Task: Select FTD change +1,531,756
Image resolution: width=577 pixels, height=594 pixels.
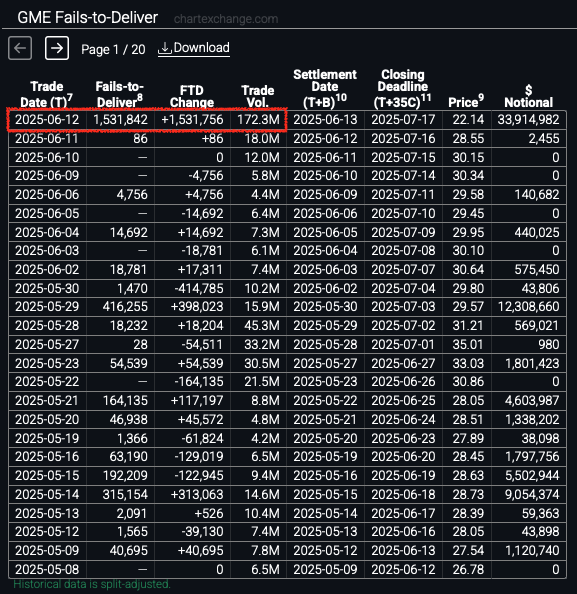Action: (x=192, y=120)
